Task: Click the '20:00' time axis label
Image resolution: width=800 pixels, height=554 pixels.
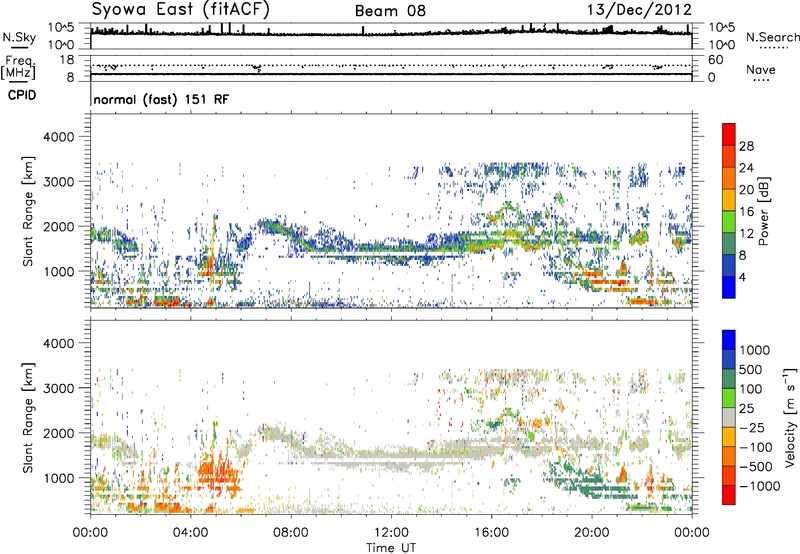Action: click(x=591, y=533)
